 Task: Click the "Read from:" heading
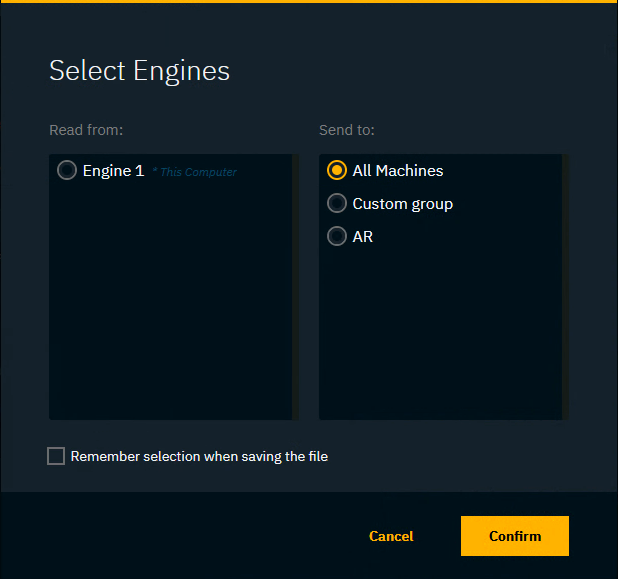[x=86, y=131]
